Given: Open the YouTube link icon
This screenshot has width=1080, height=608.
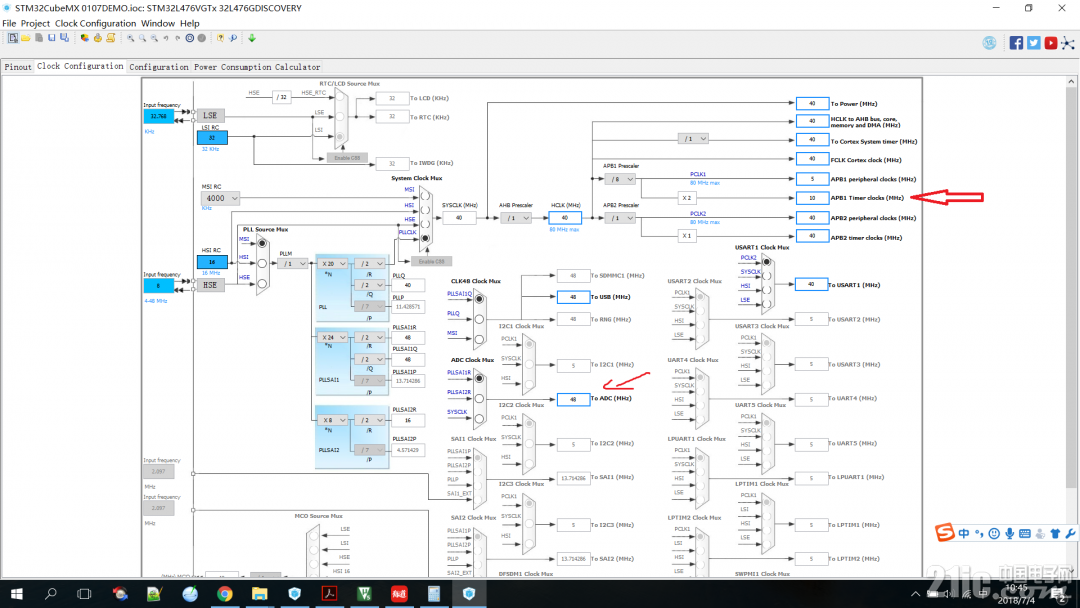Looking at the screenshot, I should [x=1050, y=43].
